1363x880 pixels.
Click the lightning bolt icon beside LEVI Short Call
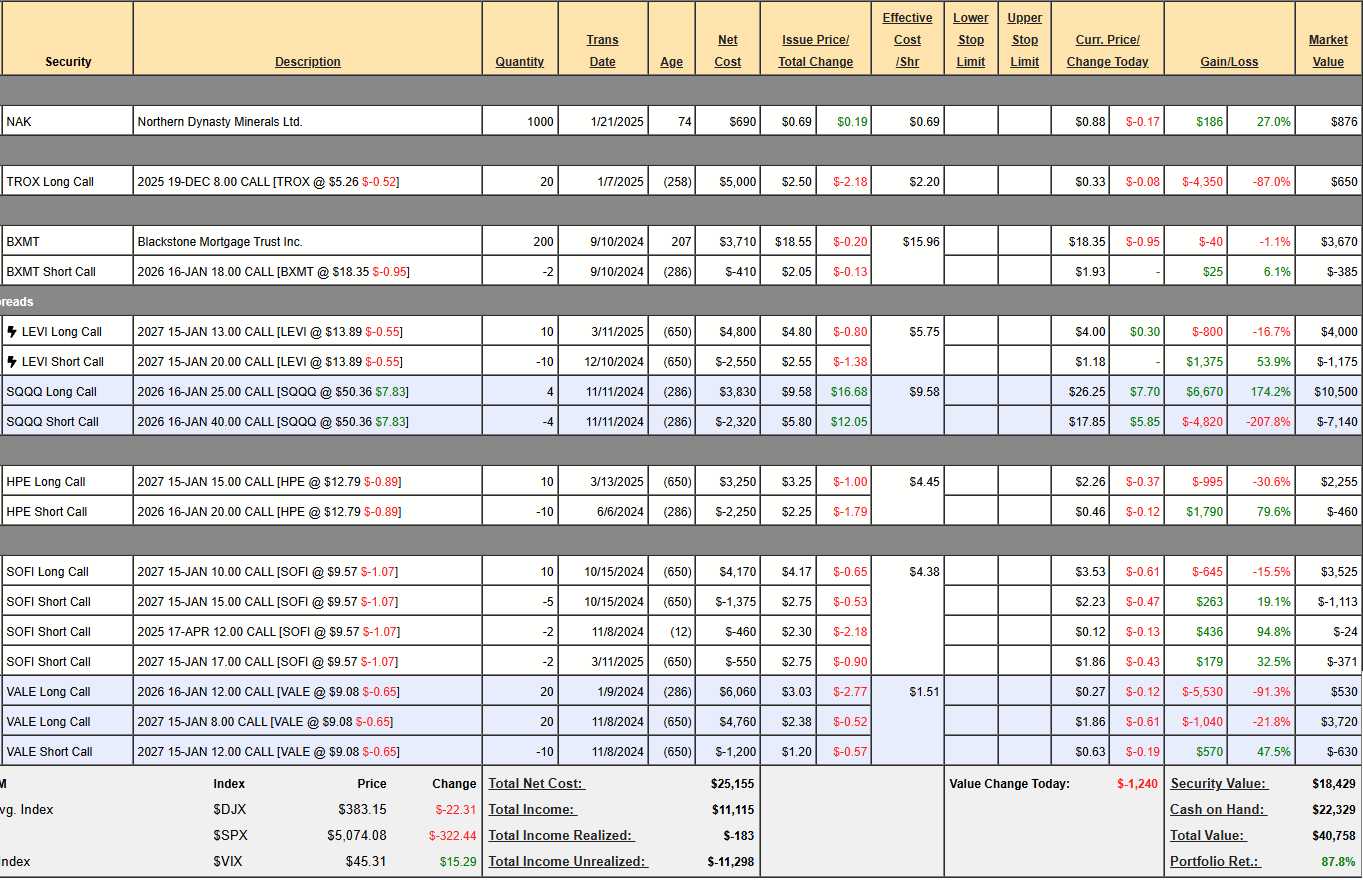coord(12,362)
